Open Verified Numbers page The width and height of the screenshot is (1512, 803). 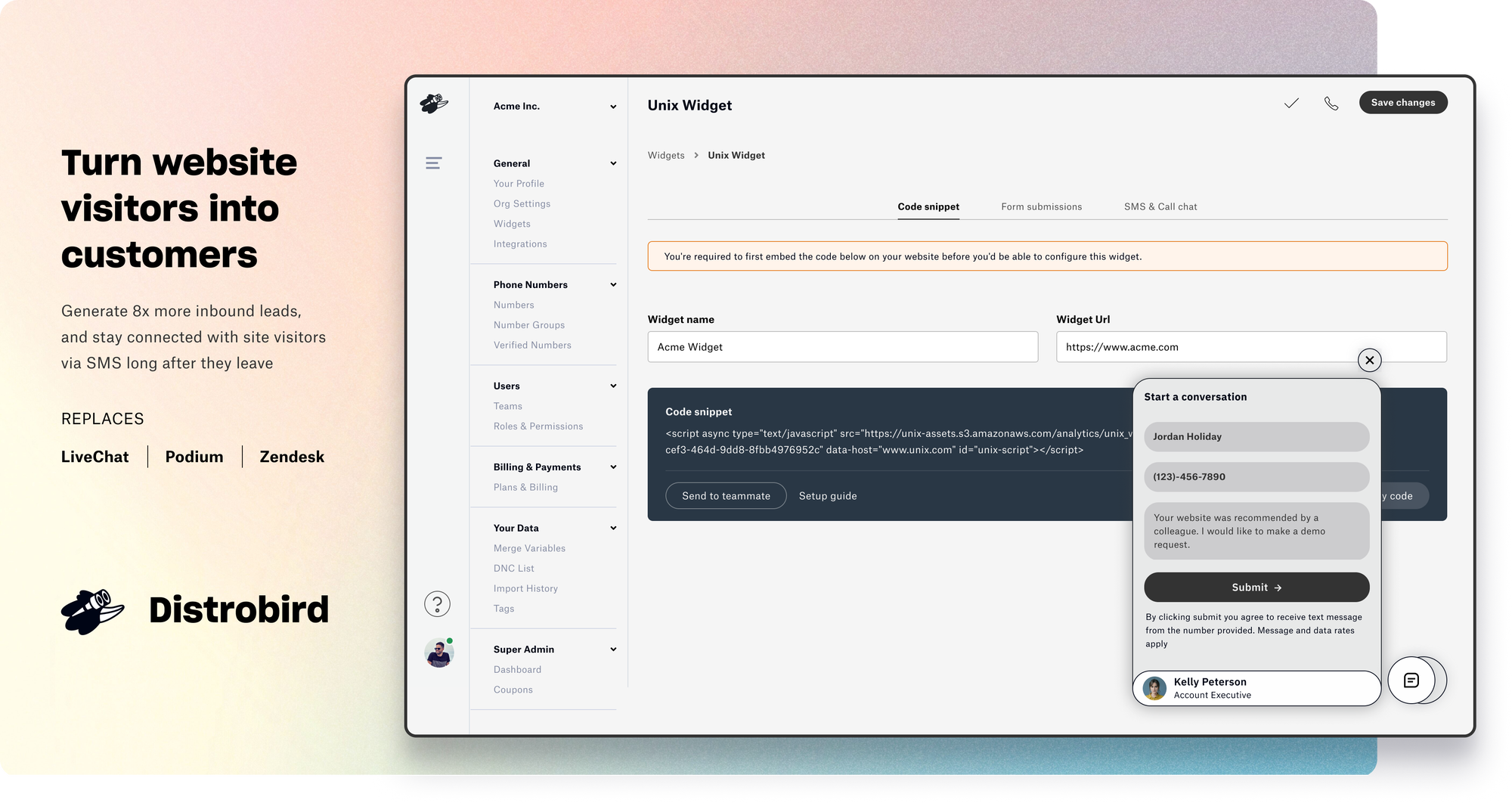[532, 346]
